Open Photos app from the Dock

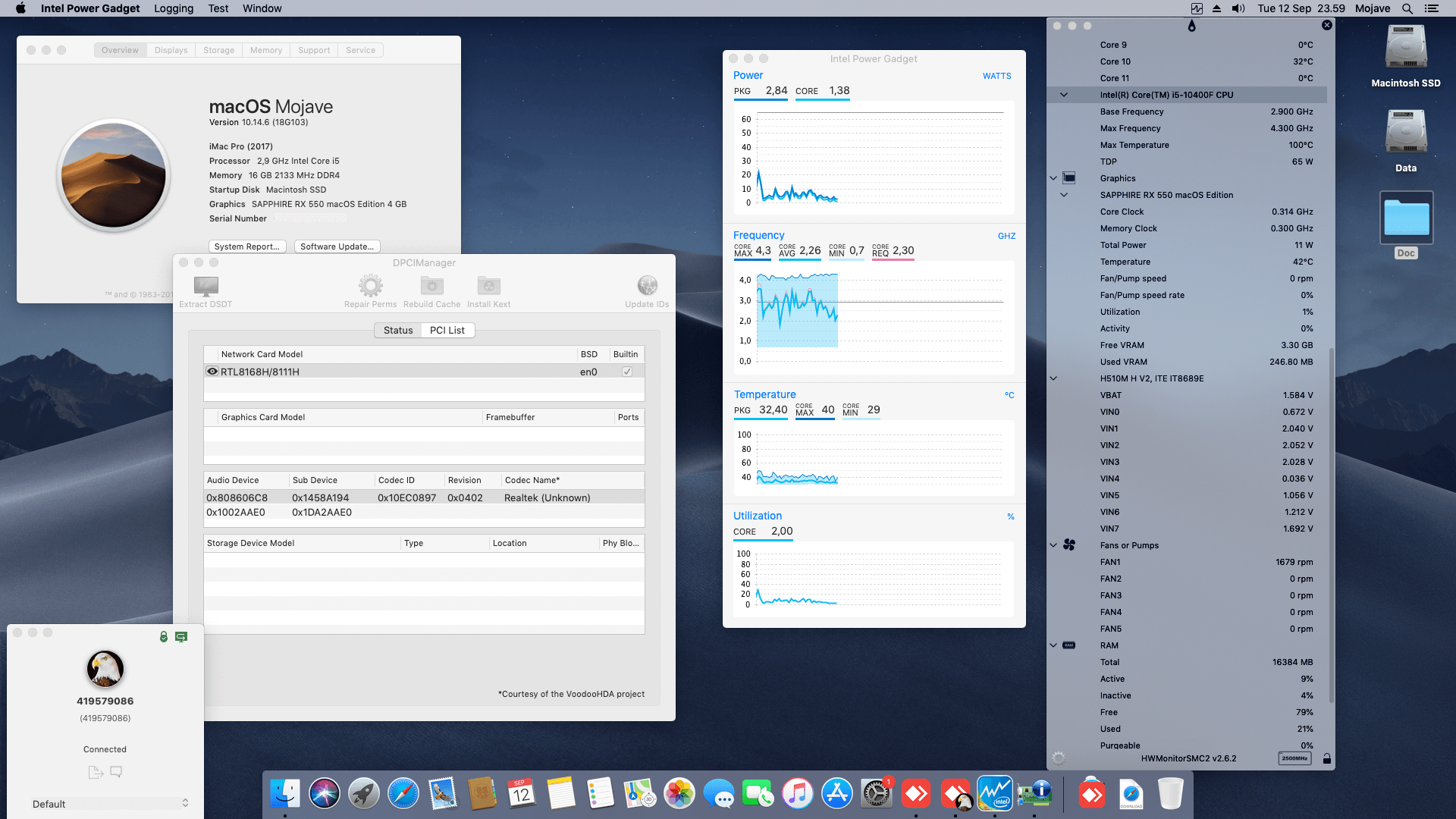[x=679, y=794]
